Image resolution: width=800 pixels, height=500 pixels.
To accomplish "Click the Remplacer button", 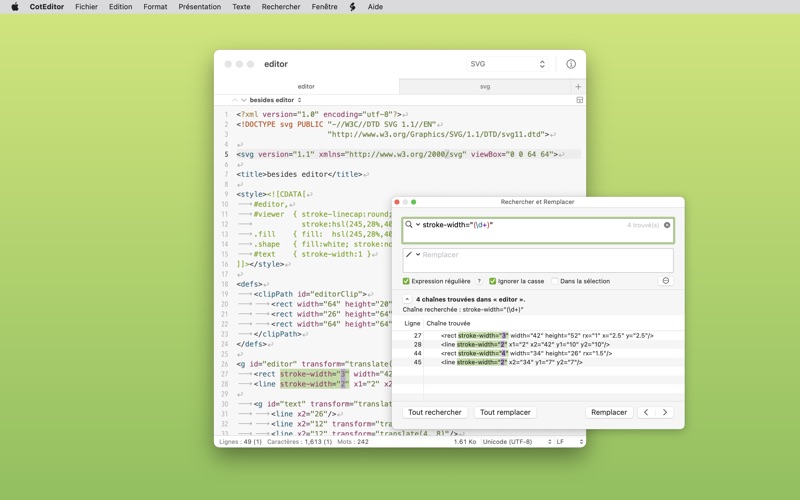I will [609, 412].
